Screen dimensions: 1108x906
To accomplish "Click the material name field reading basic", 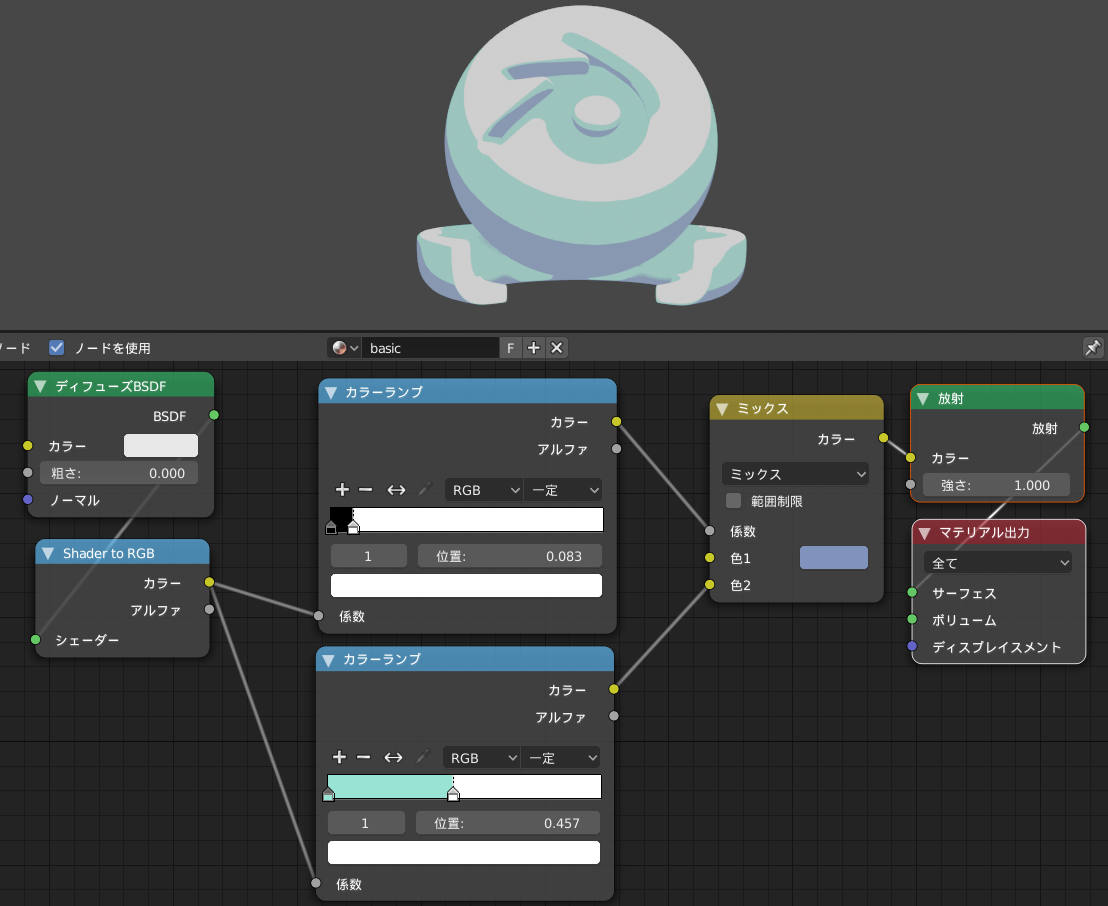I will pos(430,348).
